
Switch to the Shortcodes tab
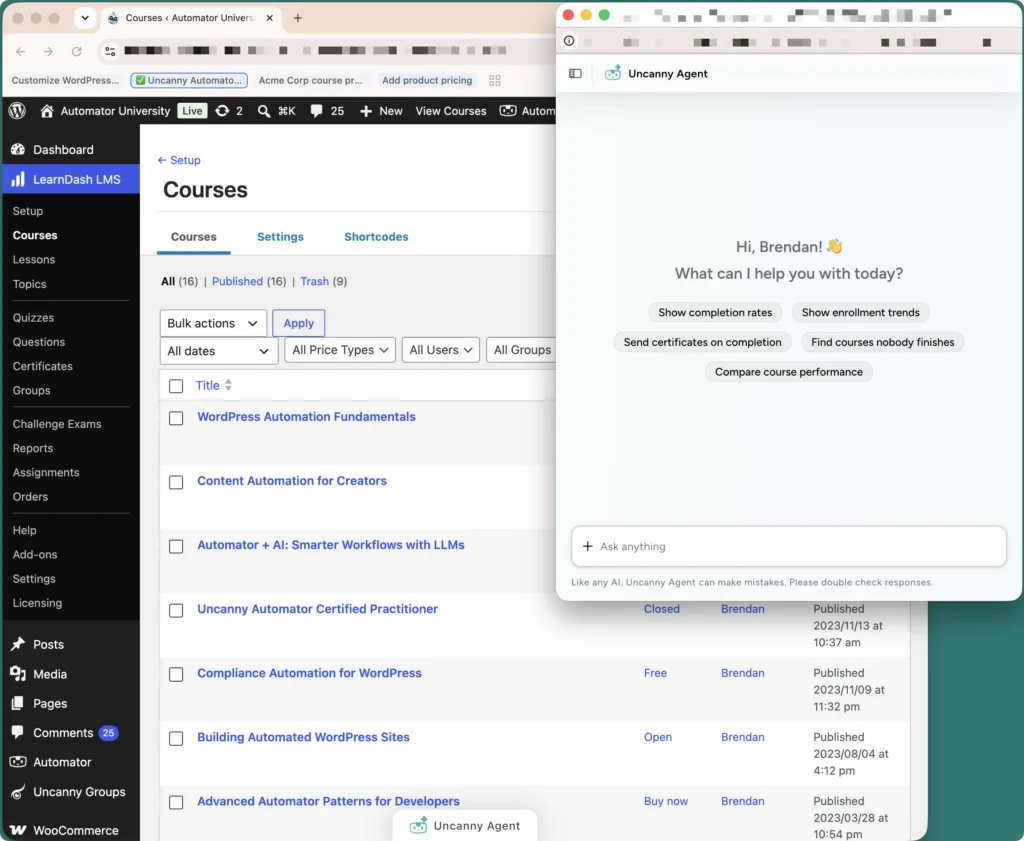tap(376, 237)
